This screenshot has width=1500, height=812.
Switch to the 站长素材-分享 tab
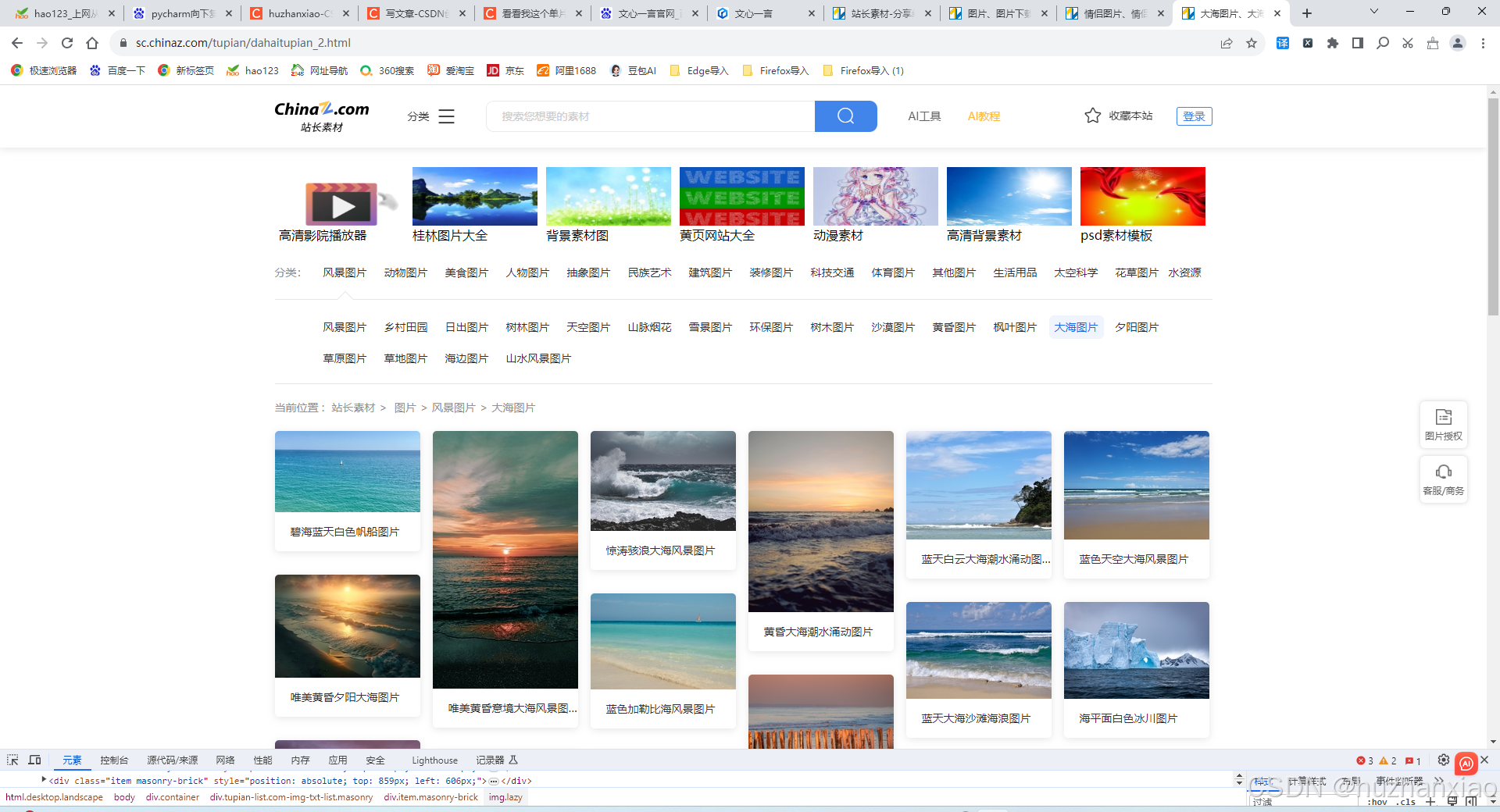(882, 13)
